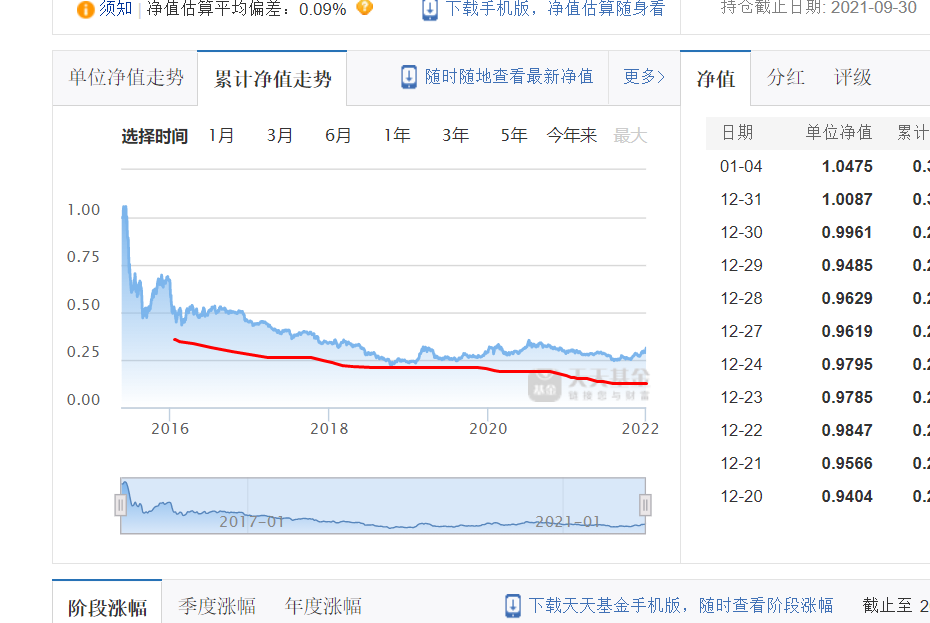Click the 2018 point on chart axis
Viewport: 930px width, 623px height.
tap(329, 428)
